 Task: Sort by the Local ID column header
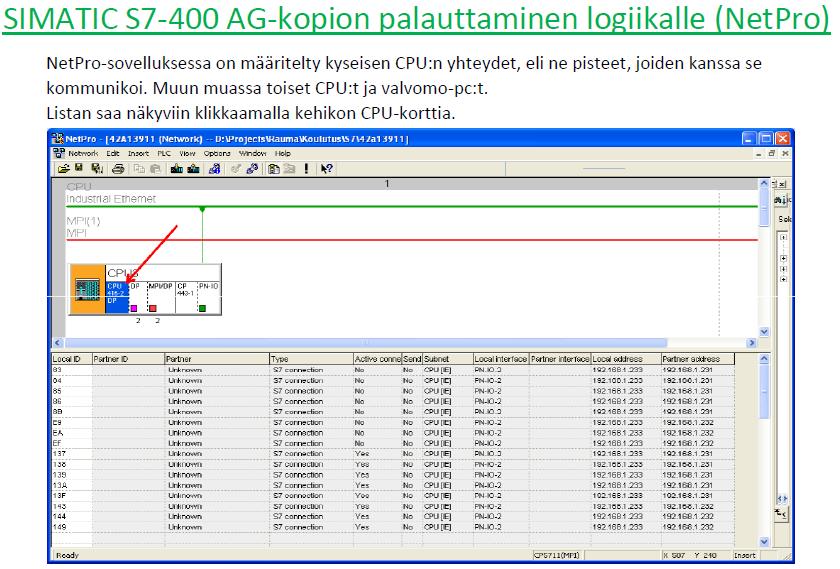(x=72, y=359)
